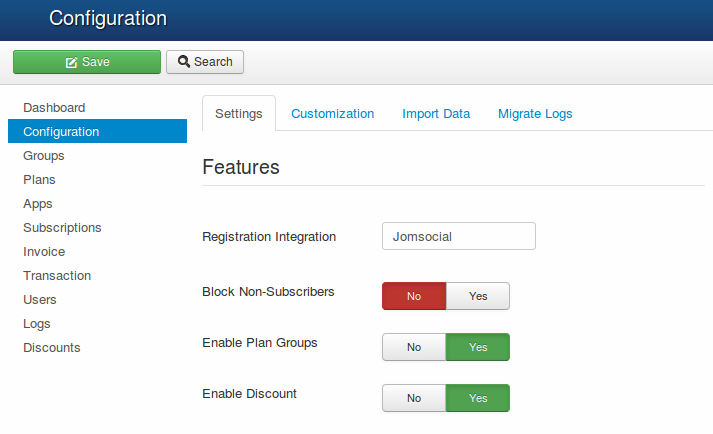713x434 pixels.
Task: Open the Import Data tab
Action: point(436,114)
